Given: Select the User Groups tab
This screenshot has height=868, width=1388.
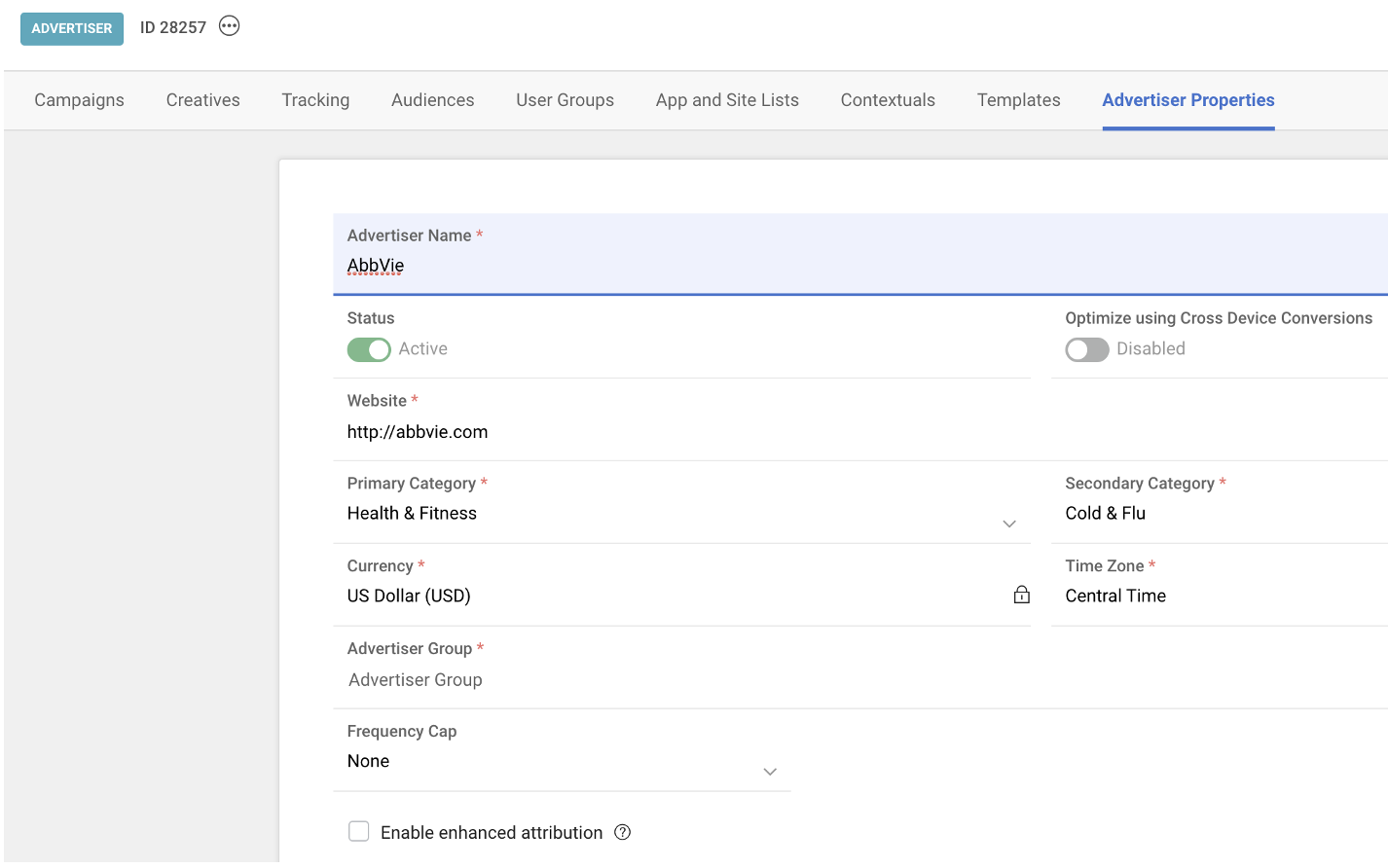Looking at the screenshot, I should click(566, 100).
